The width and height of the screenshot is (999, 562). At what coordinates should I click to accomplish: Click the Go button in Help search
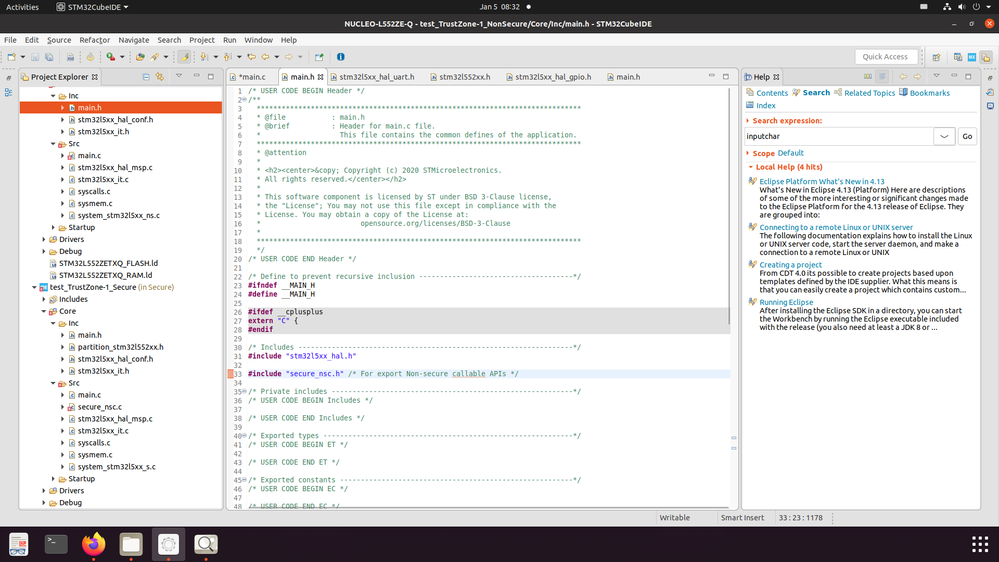(x=967, y=136)
